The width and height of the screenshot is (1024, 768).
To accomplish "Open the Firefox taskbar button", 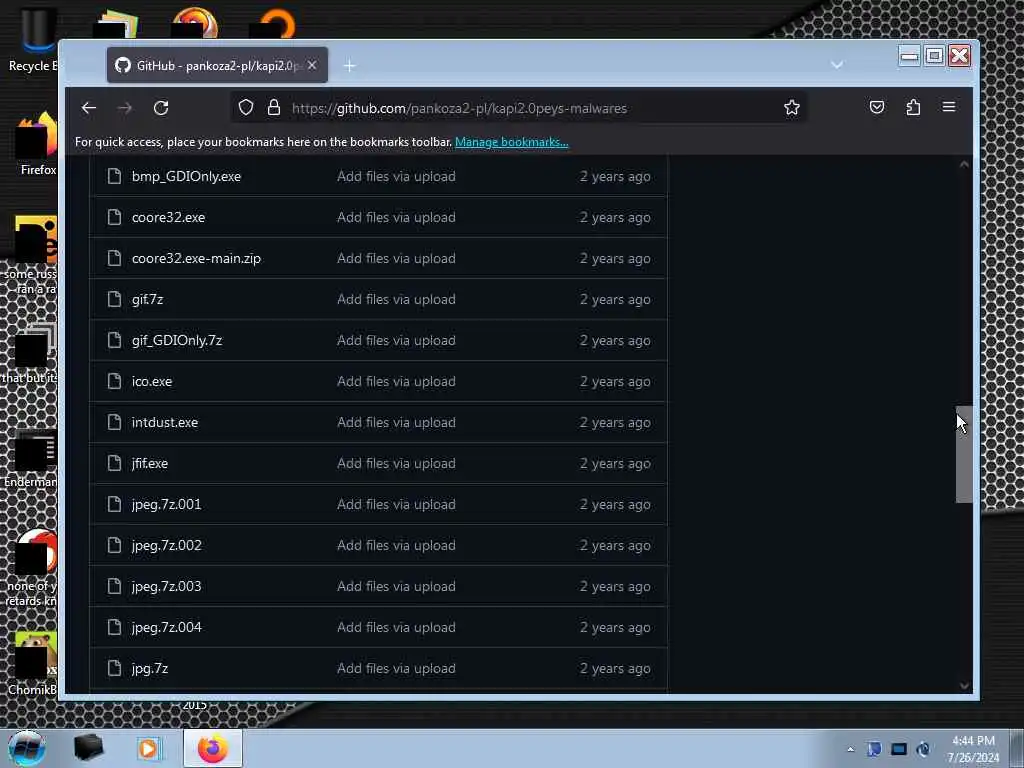I will pyautogui.click(x=212, y=748).
